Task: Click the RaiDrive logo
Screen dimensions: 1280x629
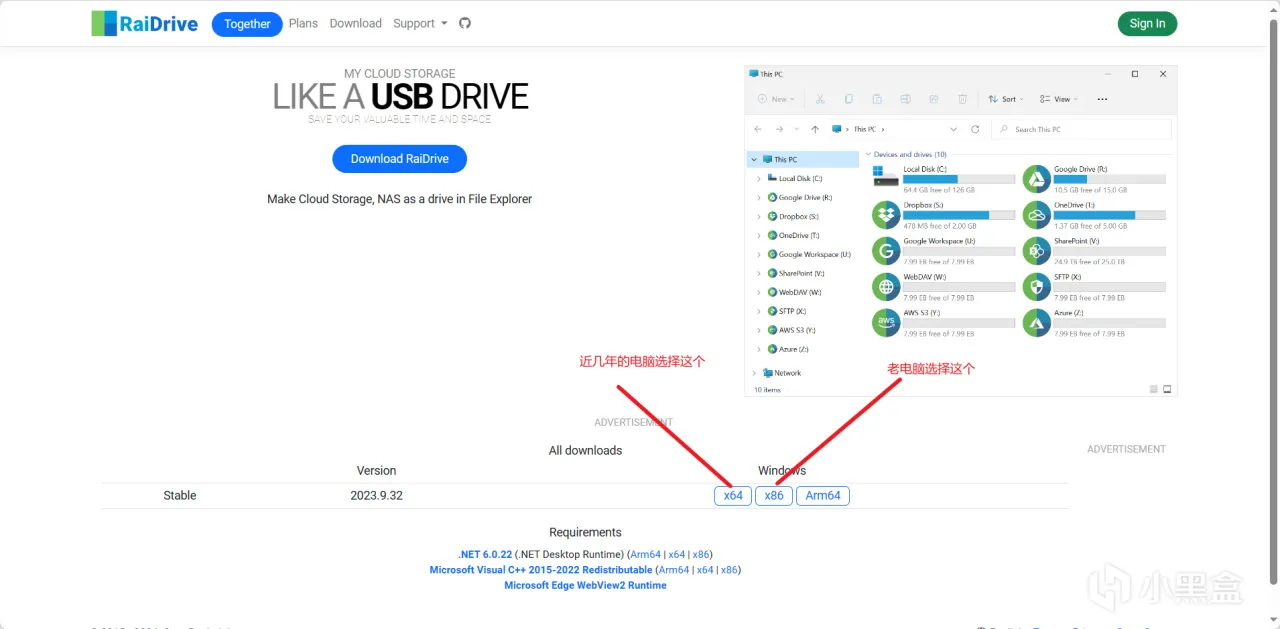Action: click(x=145, y=24)
